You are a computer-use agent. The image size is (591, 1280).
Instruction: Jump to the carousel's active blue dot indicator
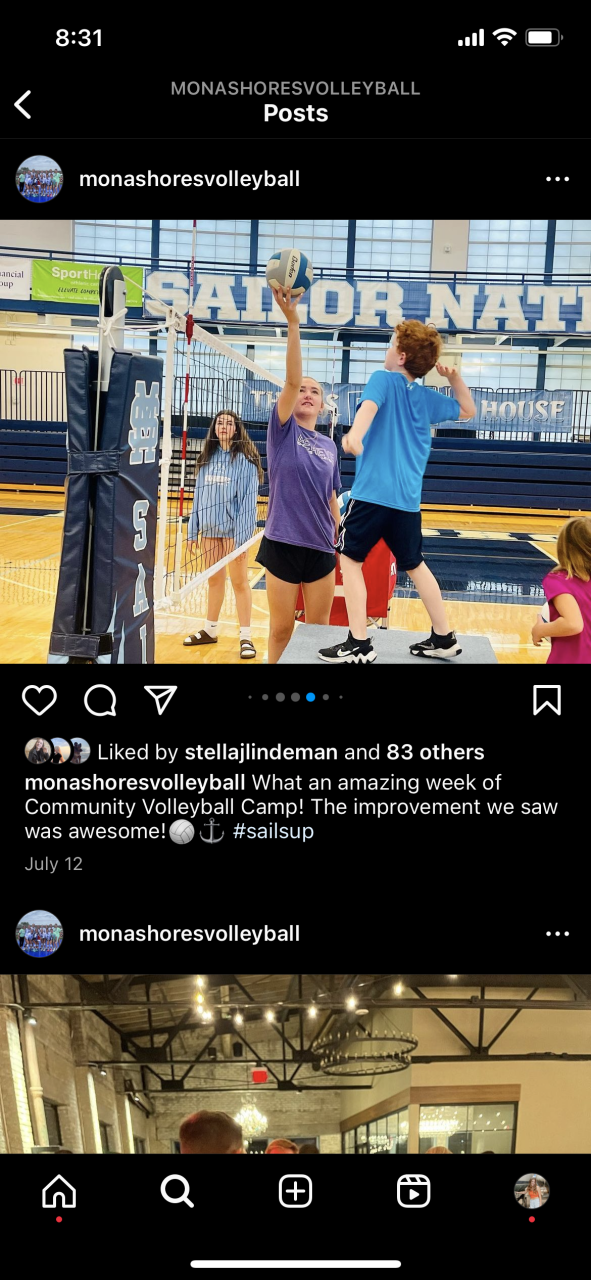tap(311, 697)
